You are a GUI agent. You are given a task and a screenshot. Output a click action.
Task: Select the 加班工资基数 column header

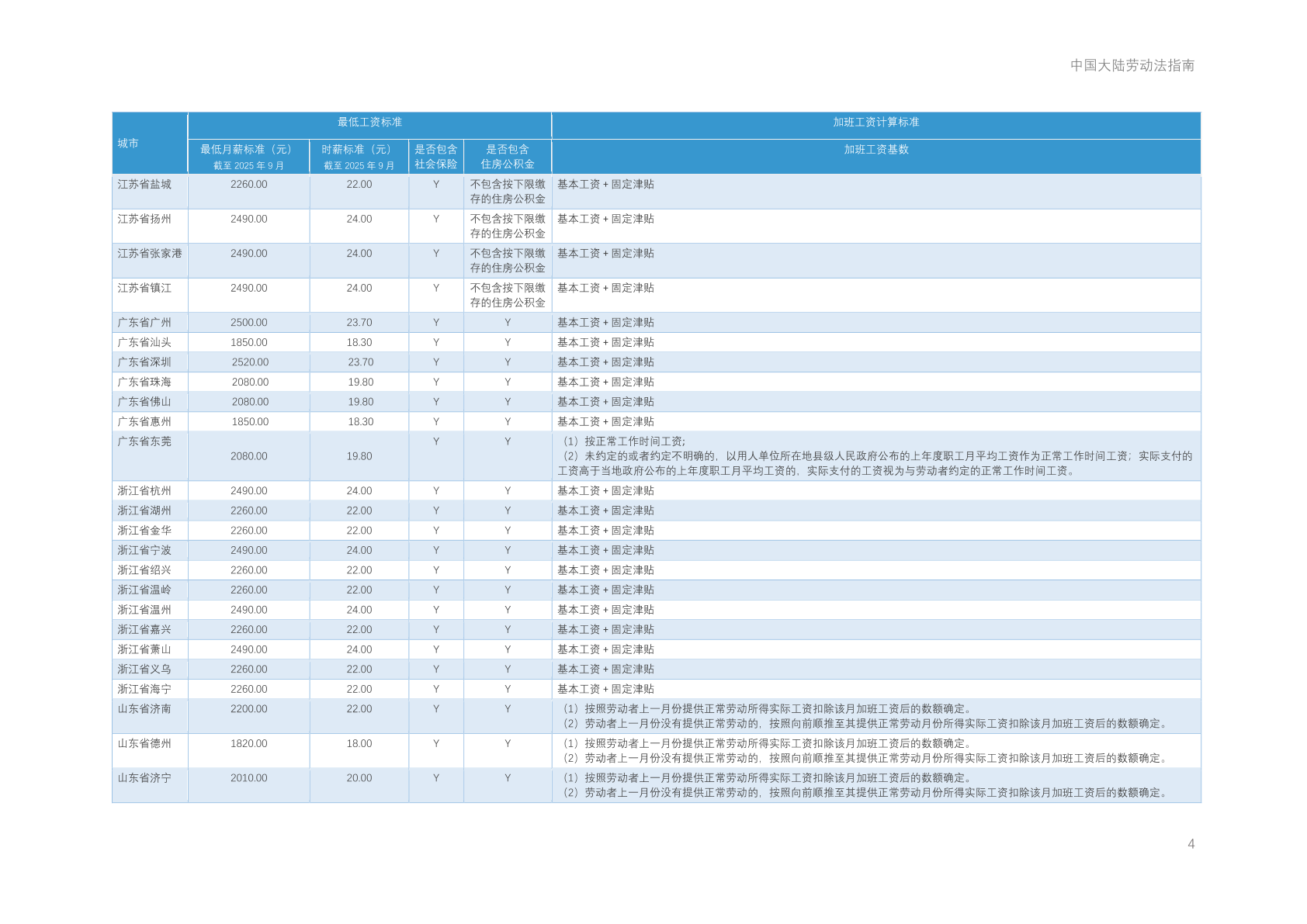point(875,150)
